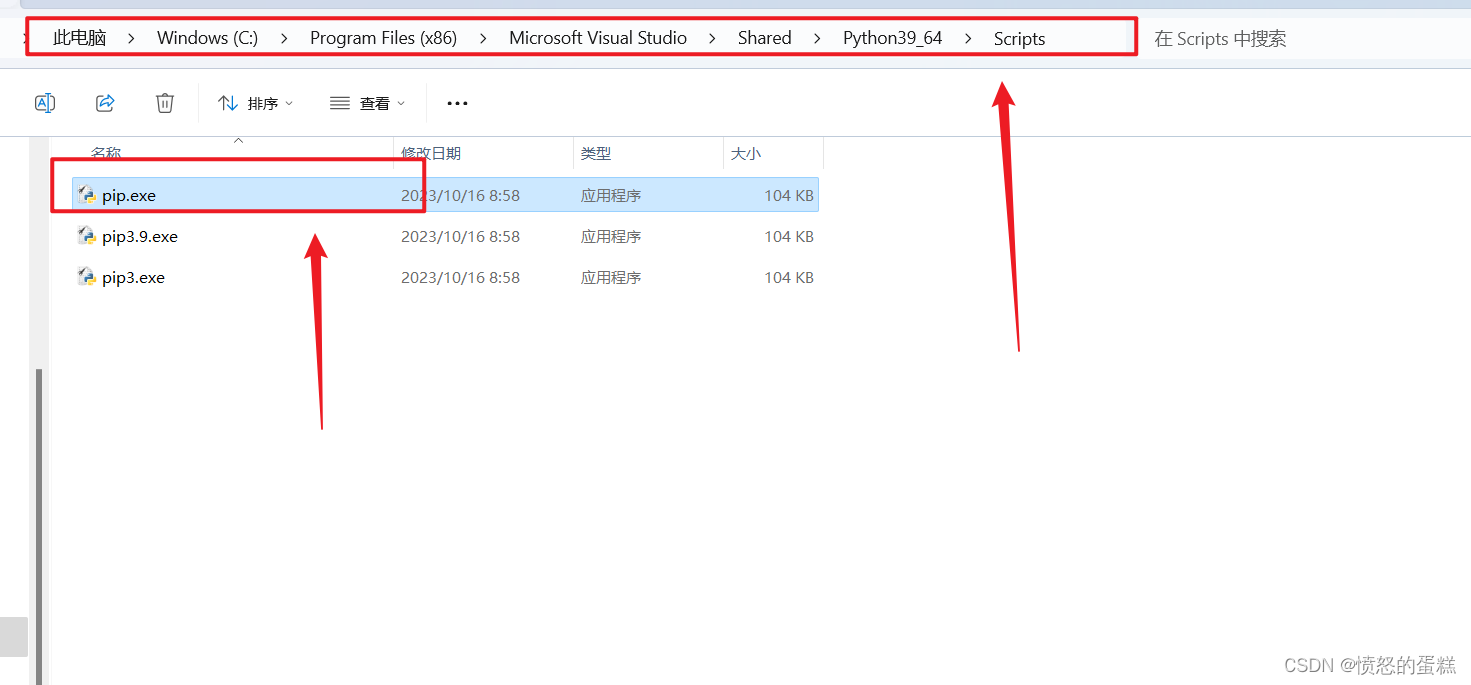Click 应用程序 type of pip3.9.exe
The image size is (1471, 685).
(611, 237)
